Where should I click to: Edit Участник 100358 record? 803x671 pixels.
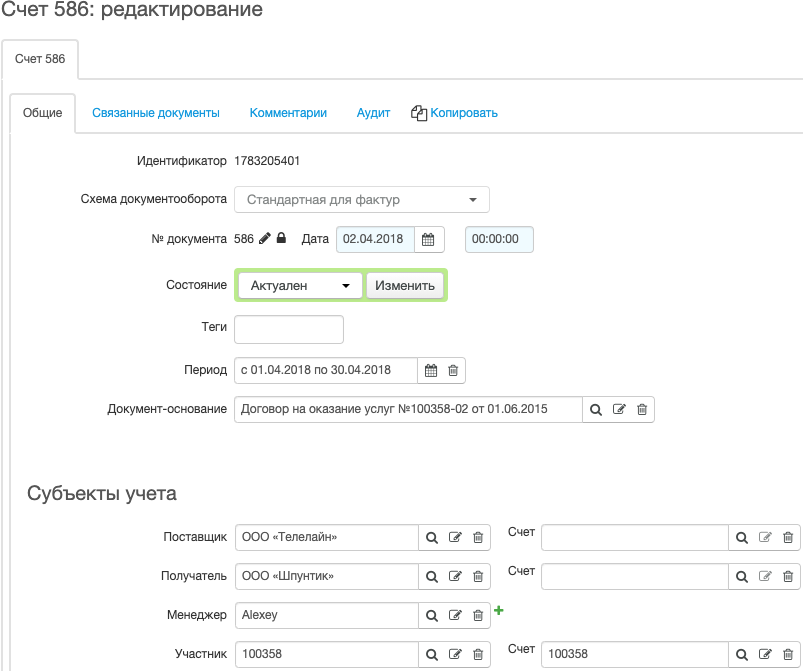coord(455,654)
